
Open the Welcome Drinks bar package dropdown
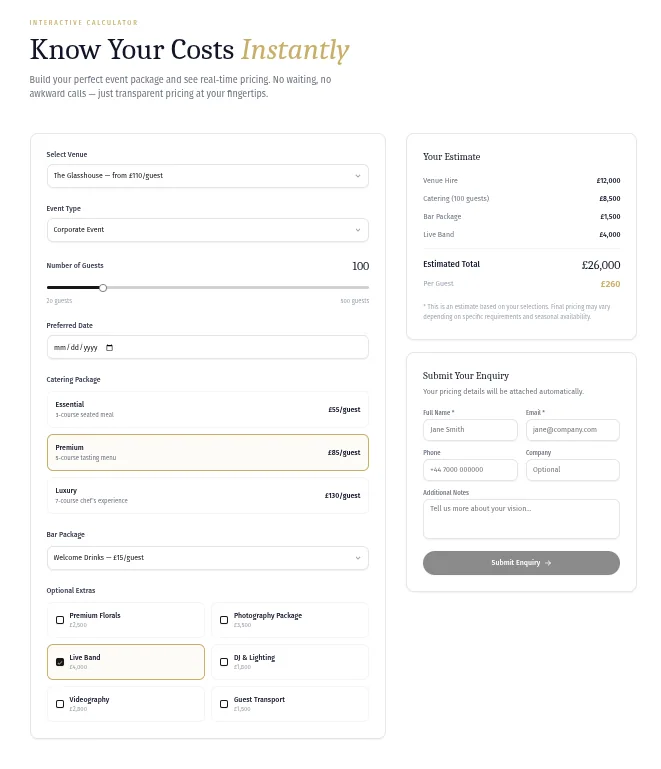200,558
